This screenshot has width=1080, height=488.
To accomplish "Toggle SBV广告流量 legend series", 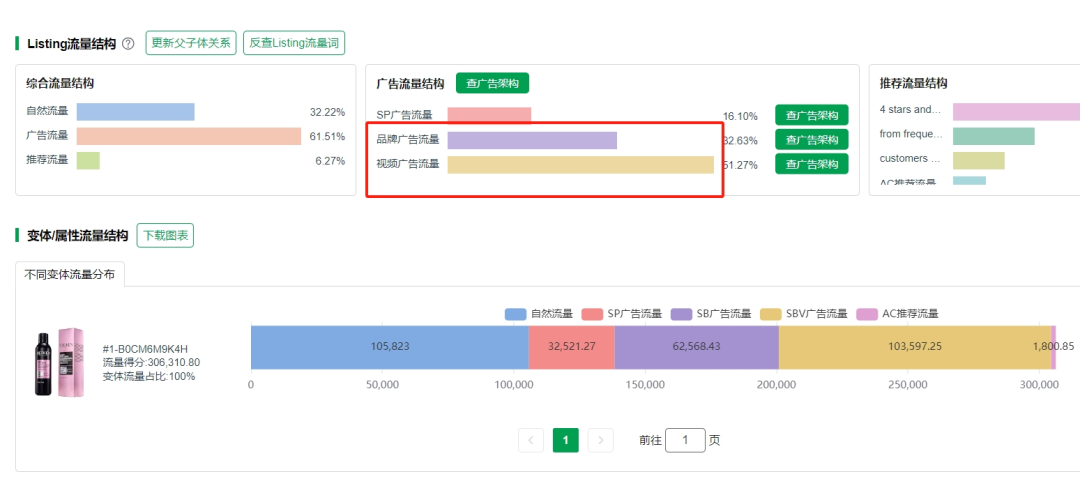I will [x=803, y=314].
